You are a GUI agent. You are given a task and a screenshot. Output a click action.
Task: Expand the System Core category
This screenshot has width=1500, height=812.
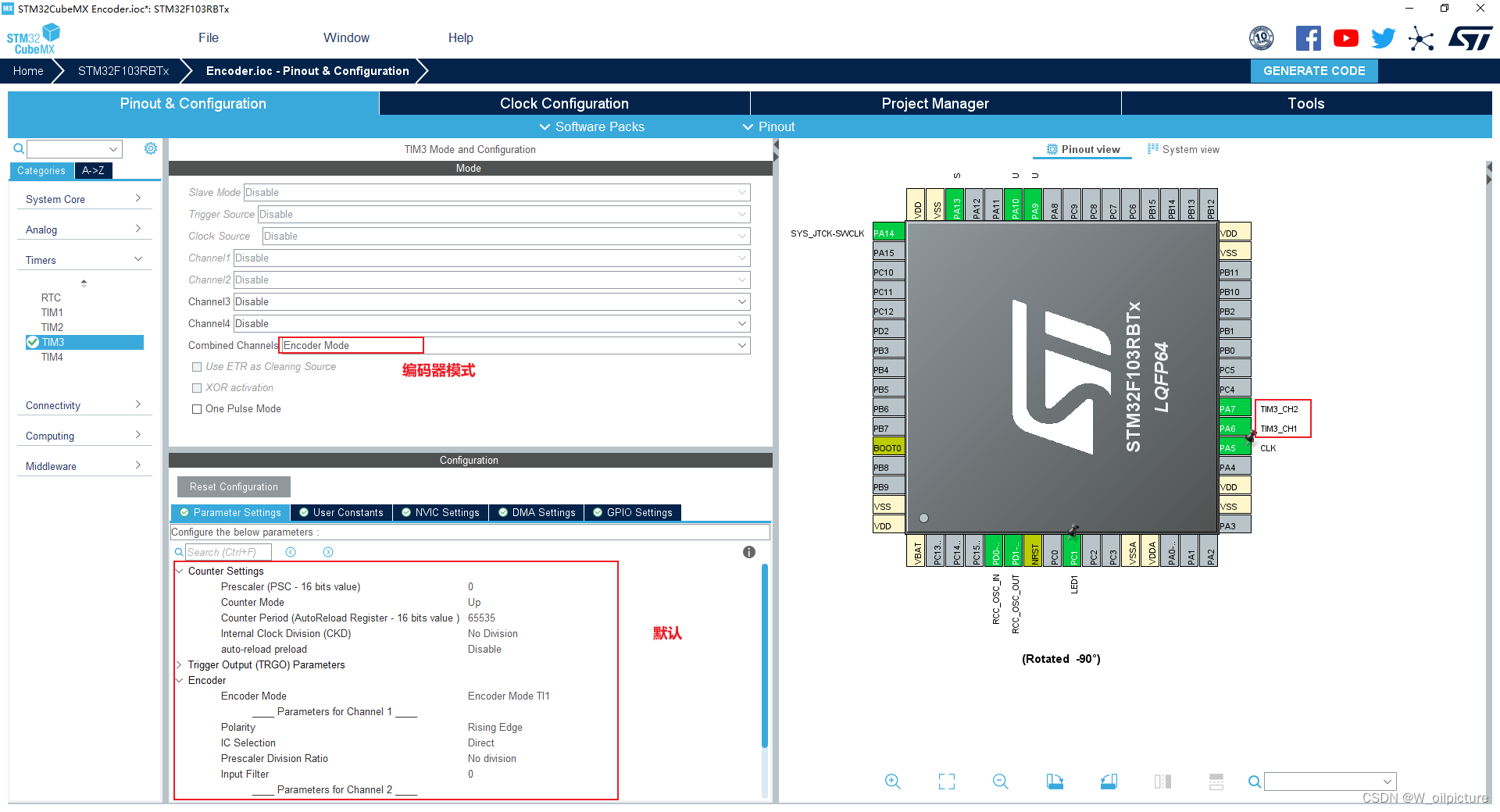pos(84,199)
